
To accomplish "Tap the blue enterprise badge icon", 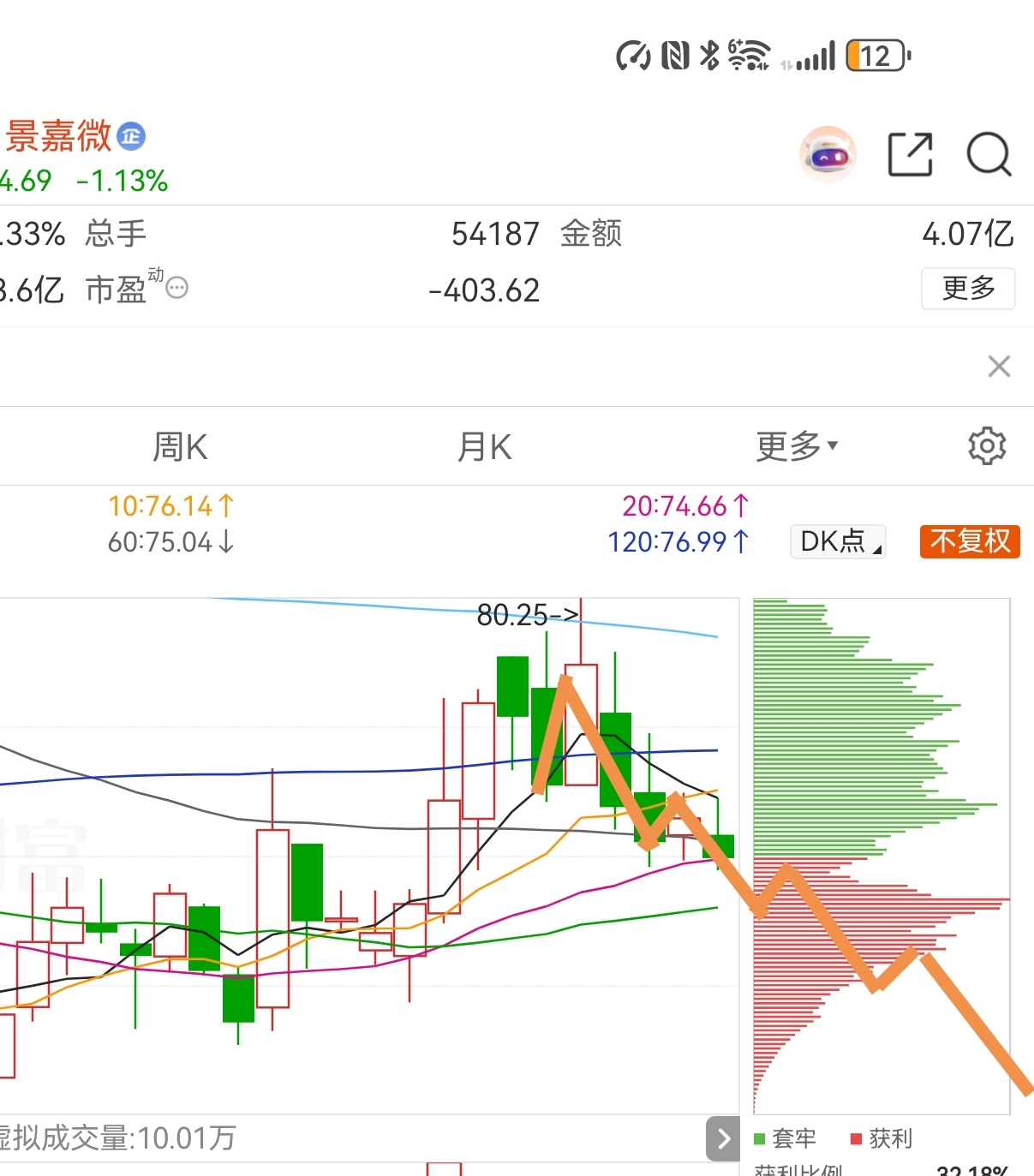I will pyautogui.click(x=131, y=136).
